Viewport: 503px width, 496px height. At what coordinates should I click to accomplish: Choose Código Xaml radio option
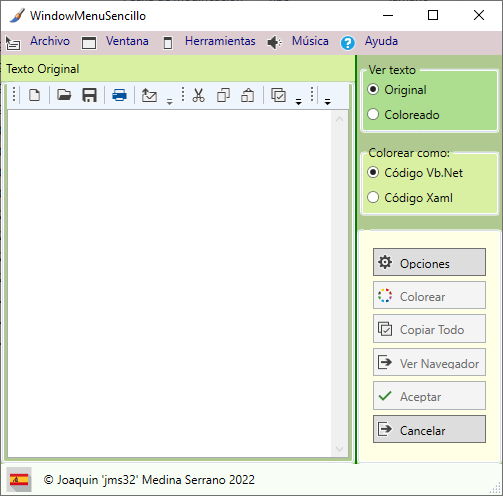[x=410, y=198]
